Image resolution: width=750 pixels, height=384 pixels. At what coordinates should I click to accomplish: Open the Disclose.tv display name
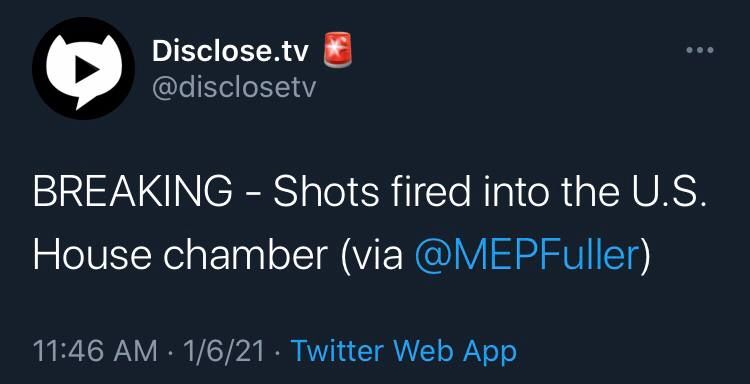[231, 51]
